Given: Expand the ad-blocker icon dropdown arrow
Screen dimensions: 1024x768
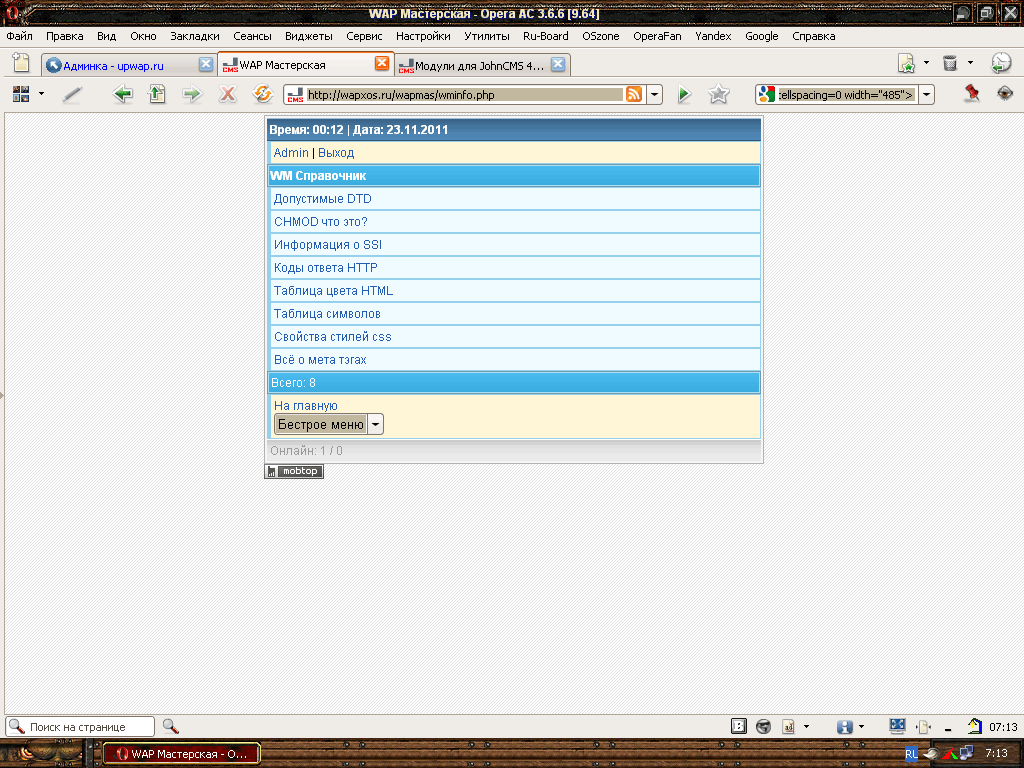Looking at the screenshot, I should coord(807,726).
